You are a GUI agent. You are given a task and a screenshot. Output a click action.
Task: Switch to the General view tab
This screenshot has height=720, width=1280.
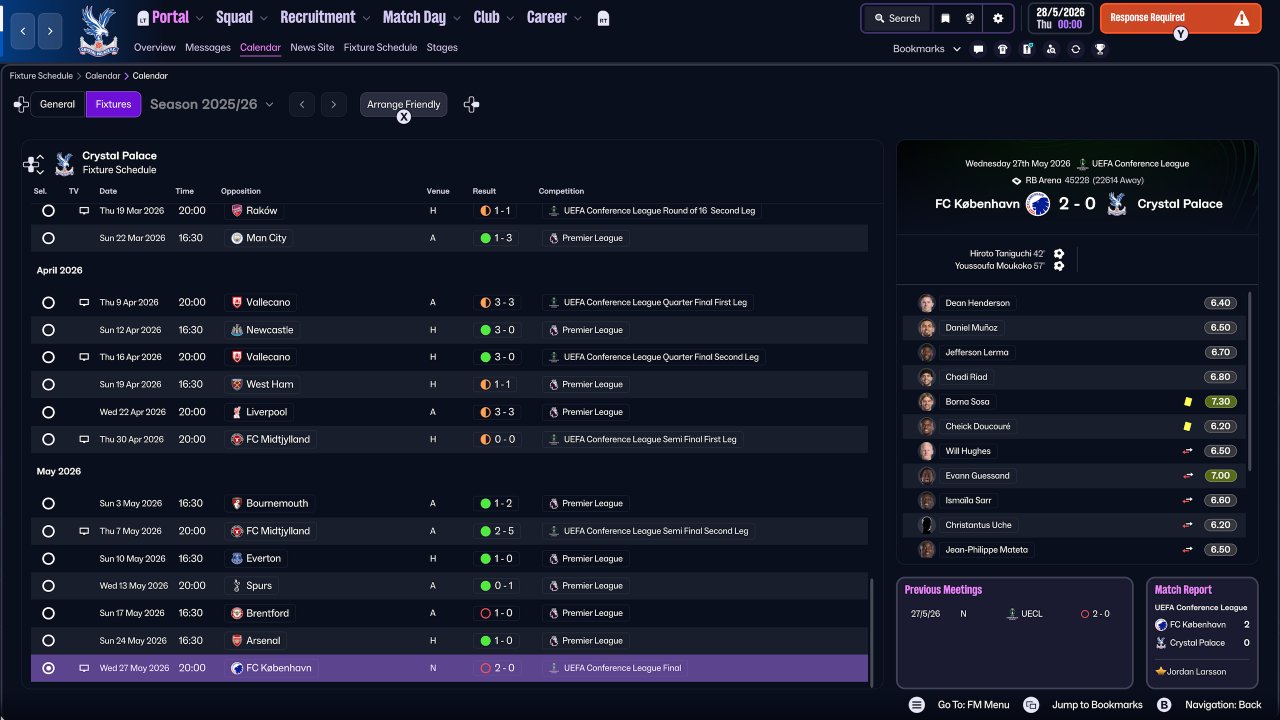[58, 104]
